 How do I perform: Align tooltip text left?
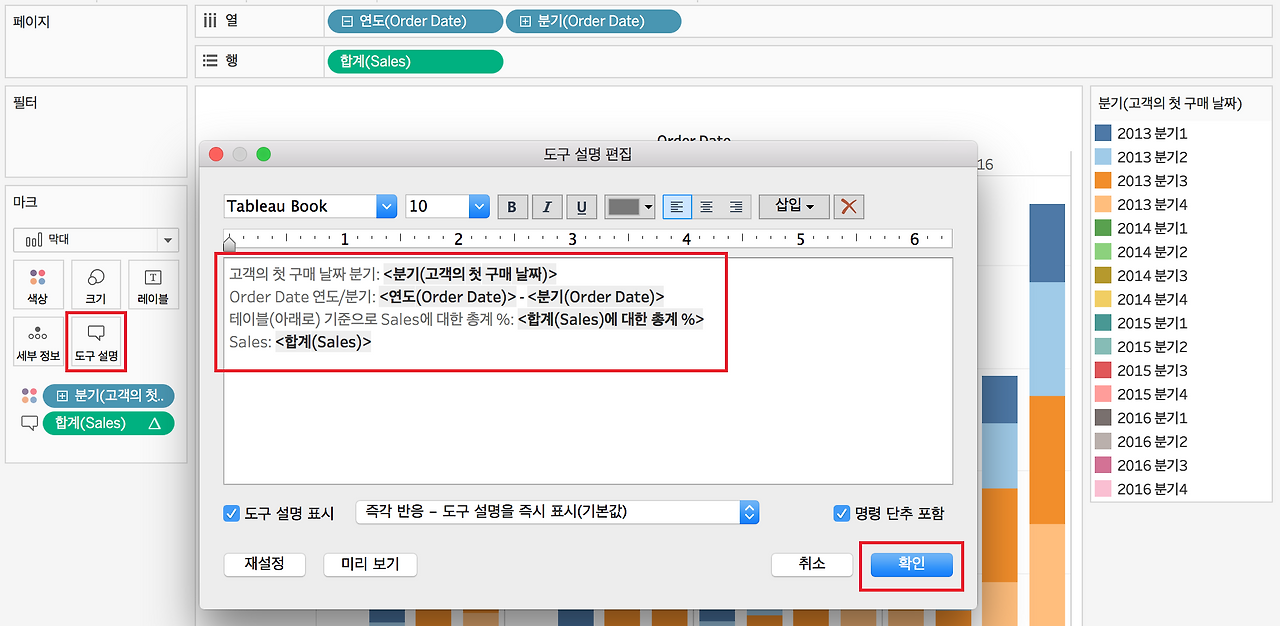677,207
